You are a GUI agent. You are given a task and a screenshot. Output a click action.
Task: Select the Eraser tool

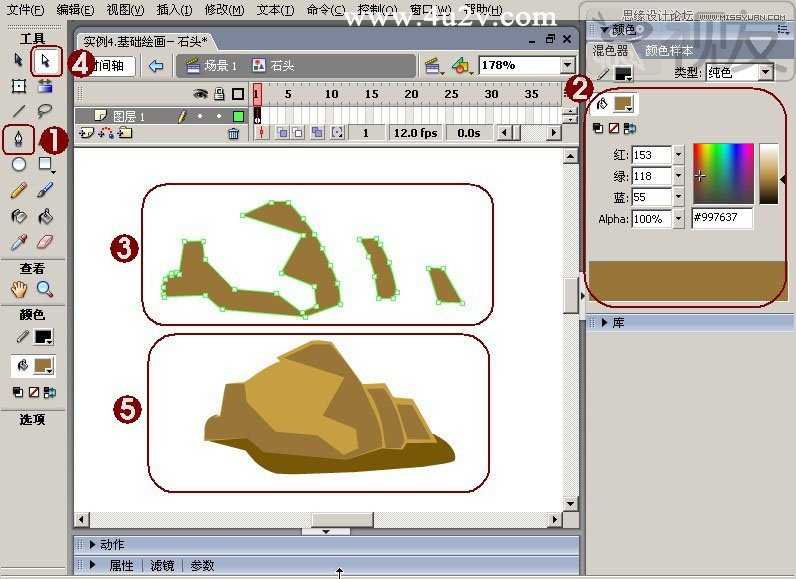45,242
